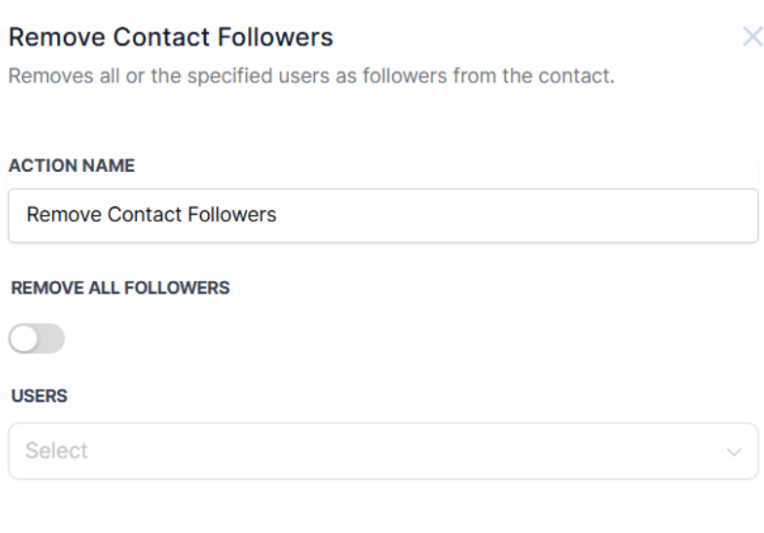Place cursor at end of Action Name field
Viewport: 764px width, 533px height.
(x=500, y=215)
